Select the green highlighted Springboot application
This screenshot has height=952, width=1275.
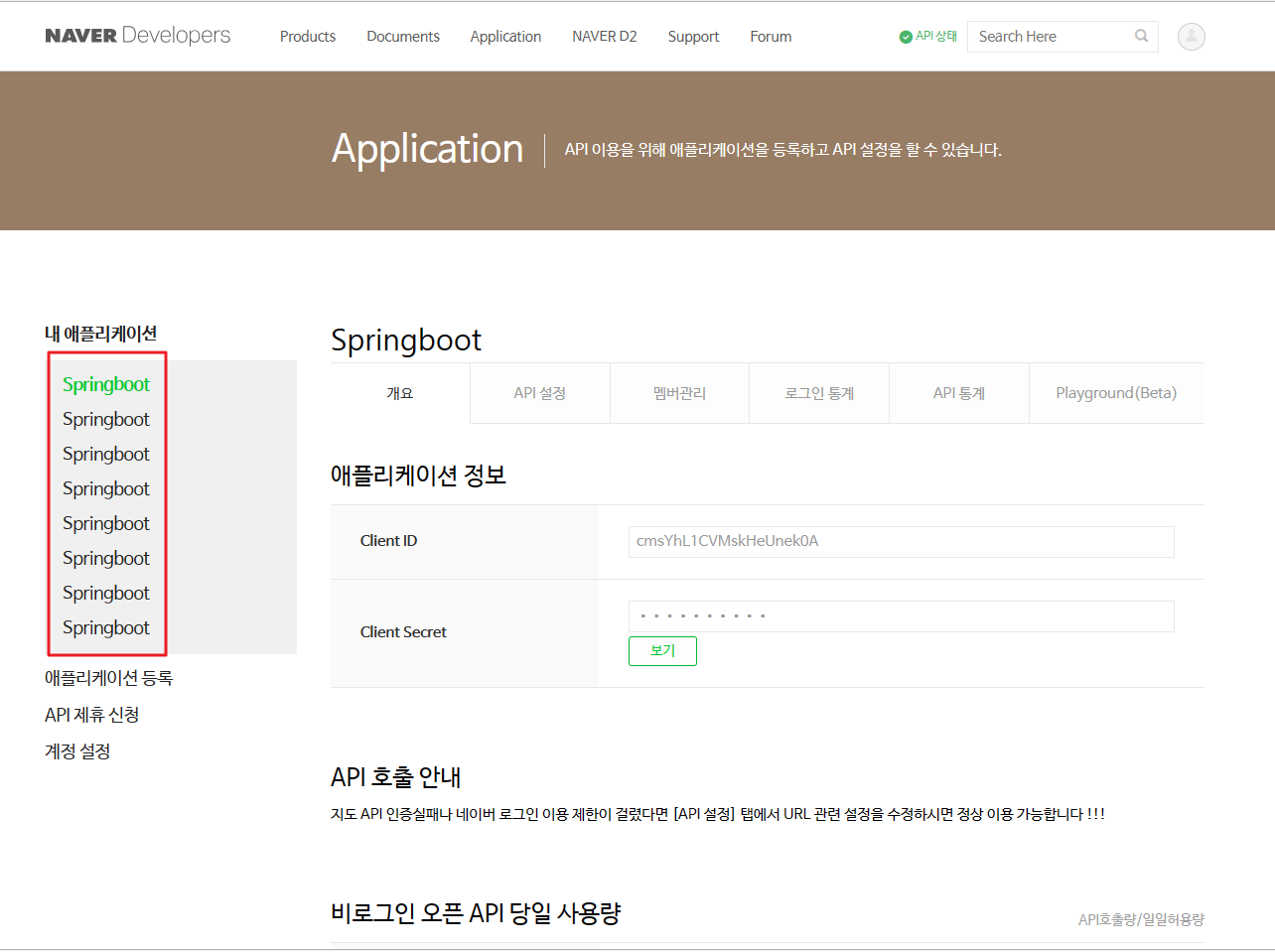tap(106, 384)
